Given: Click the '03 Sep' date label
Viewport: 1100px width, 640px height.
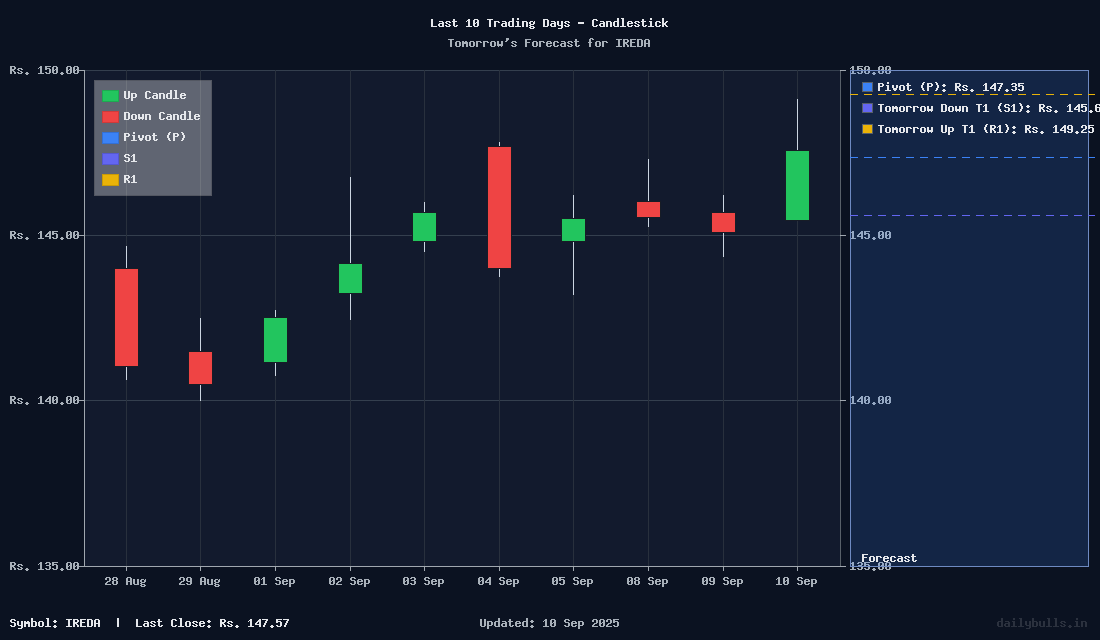Looking at the screenshot, I should [x=423, y=581].
